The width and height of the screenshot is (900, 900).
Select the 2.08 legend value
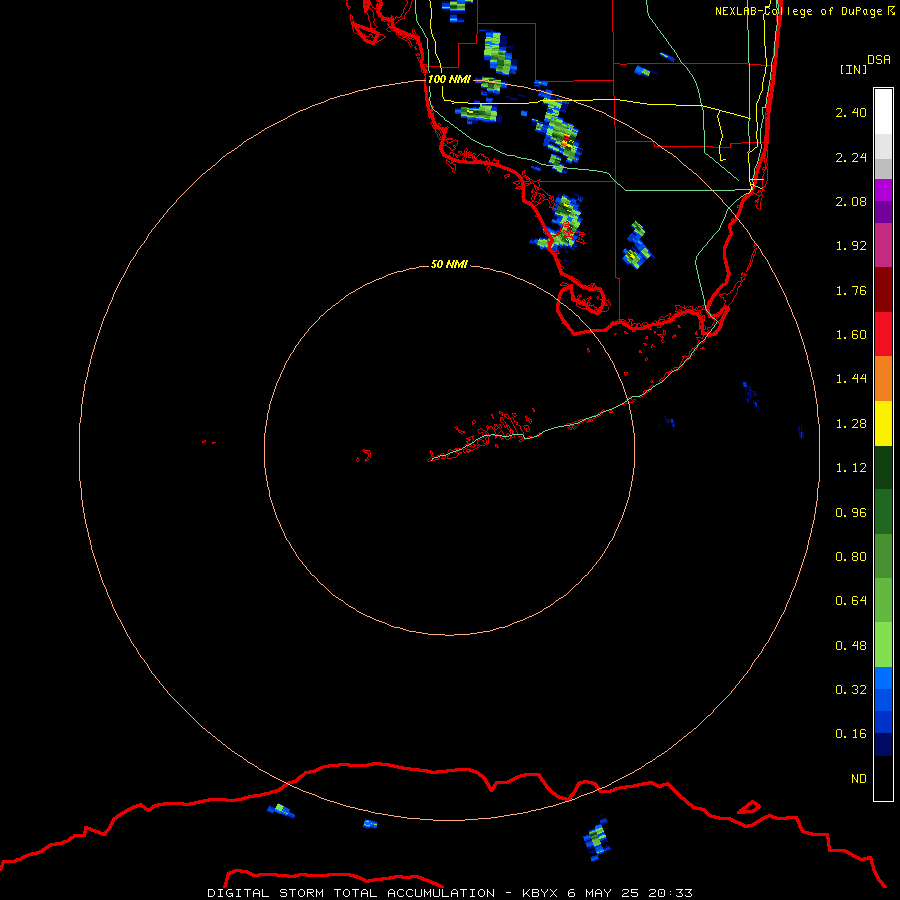(851, 201)
